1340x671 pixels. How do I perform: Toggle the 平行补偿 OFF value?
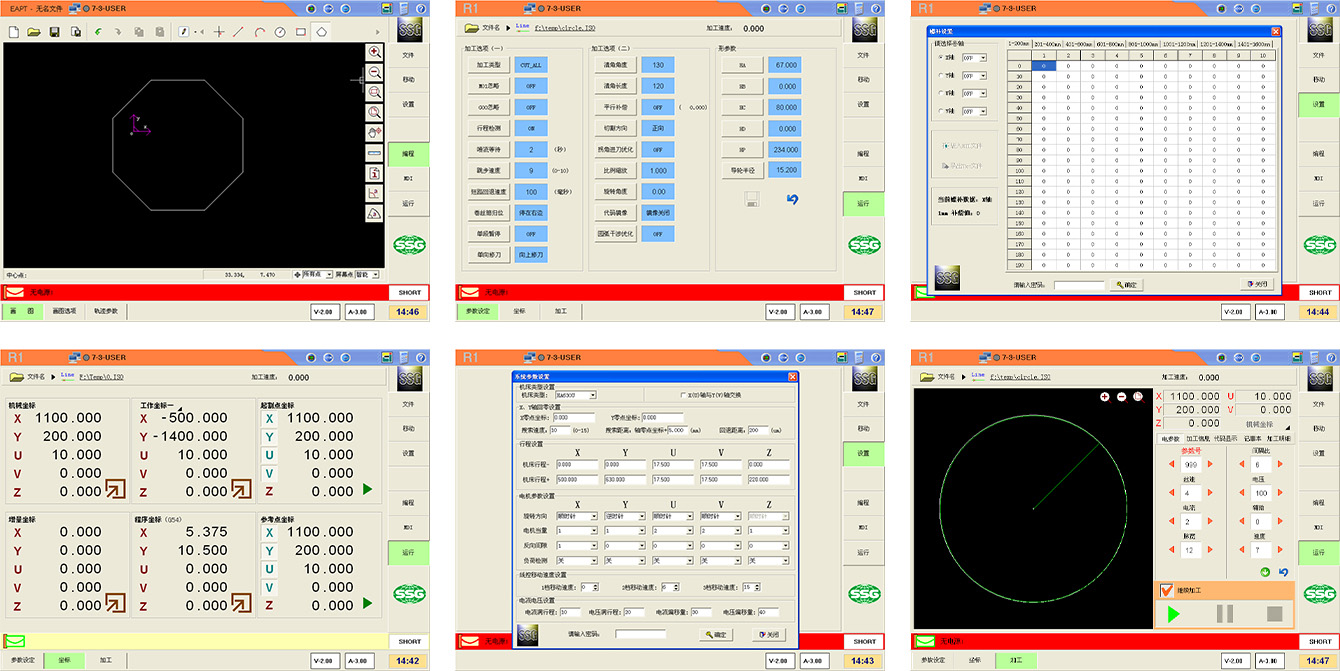pos(657,107)
